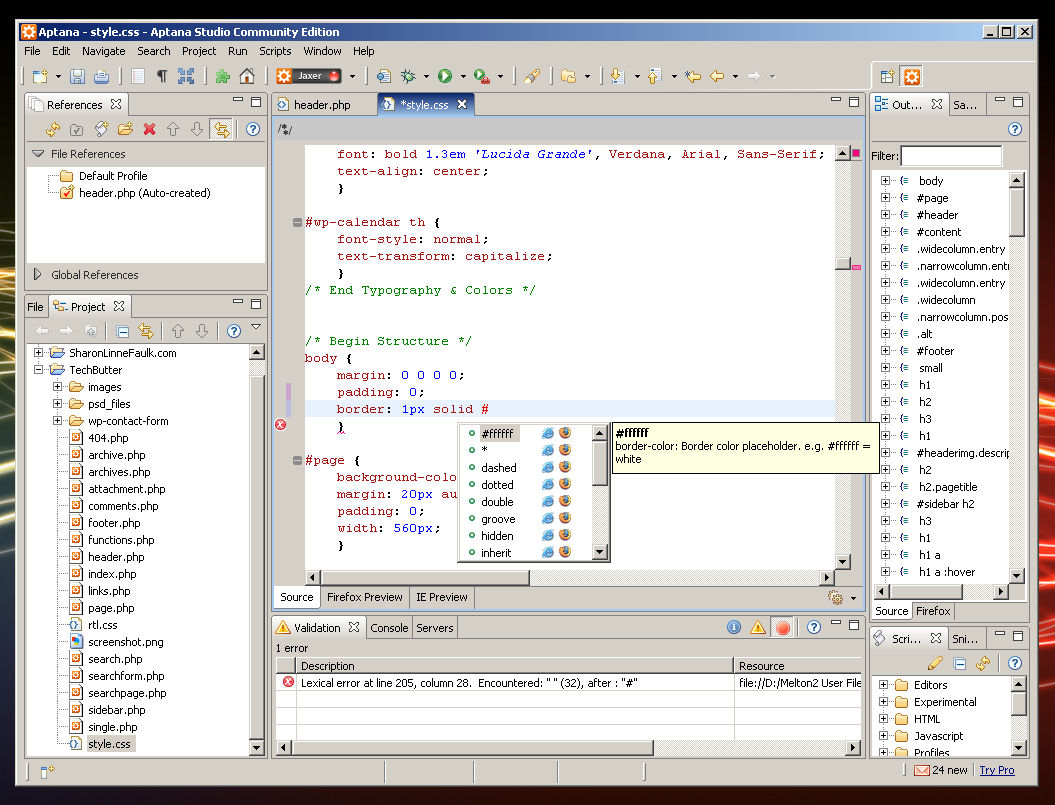Screen dimensions: 1055x805
Task: Click the bug Debug icon in the toolbar
Action: click(x=408, y=76)
